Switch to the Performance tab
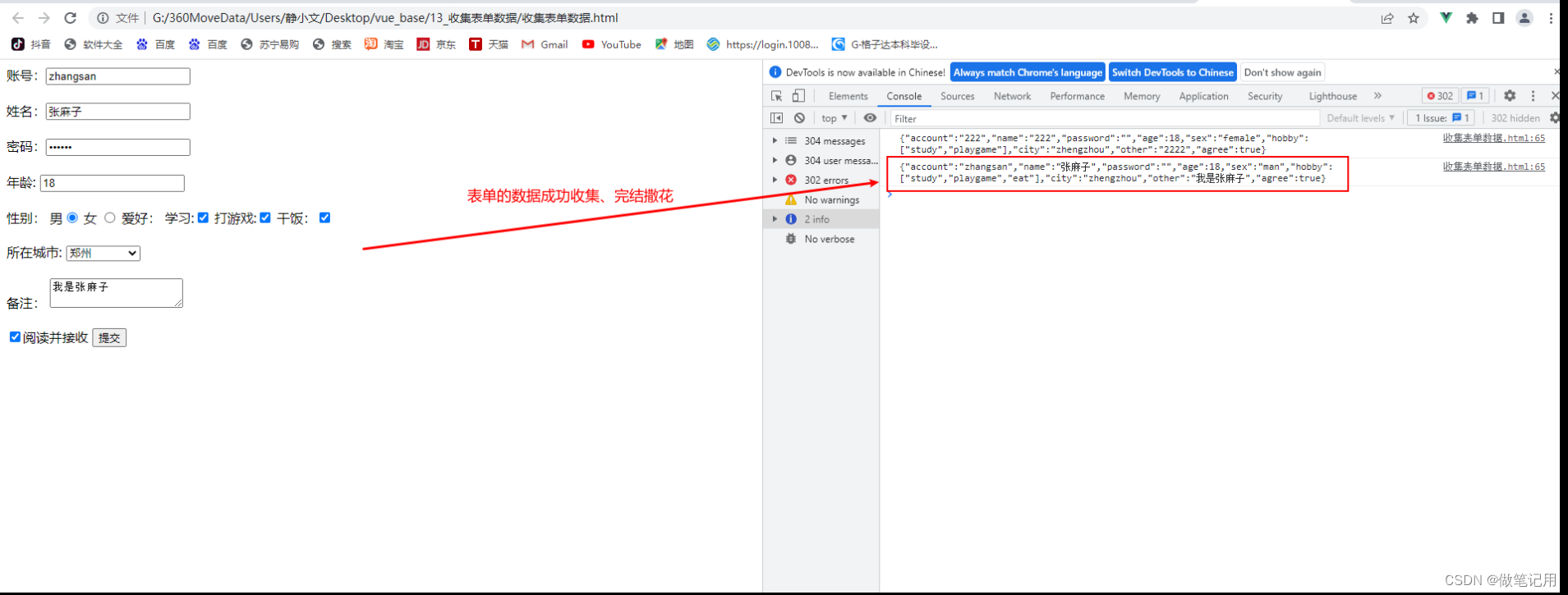This screenshot has width=1568, height=595. click(1077, 96)
